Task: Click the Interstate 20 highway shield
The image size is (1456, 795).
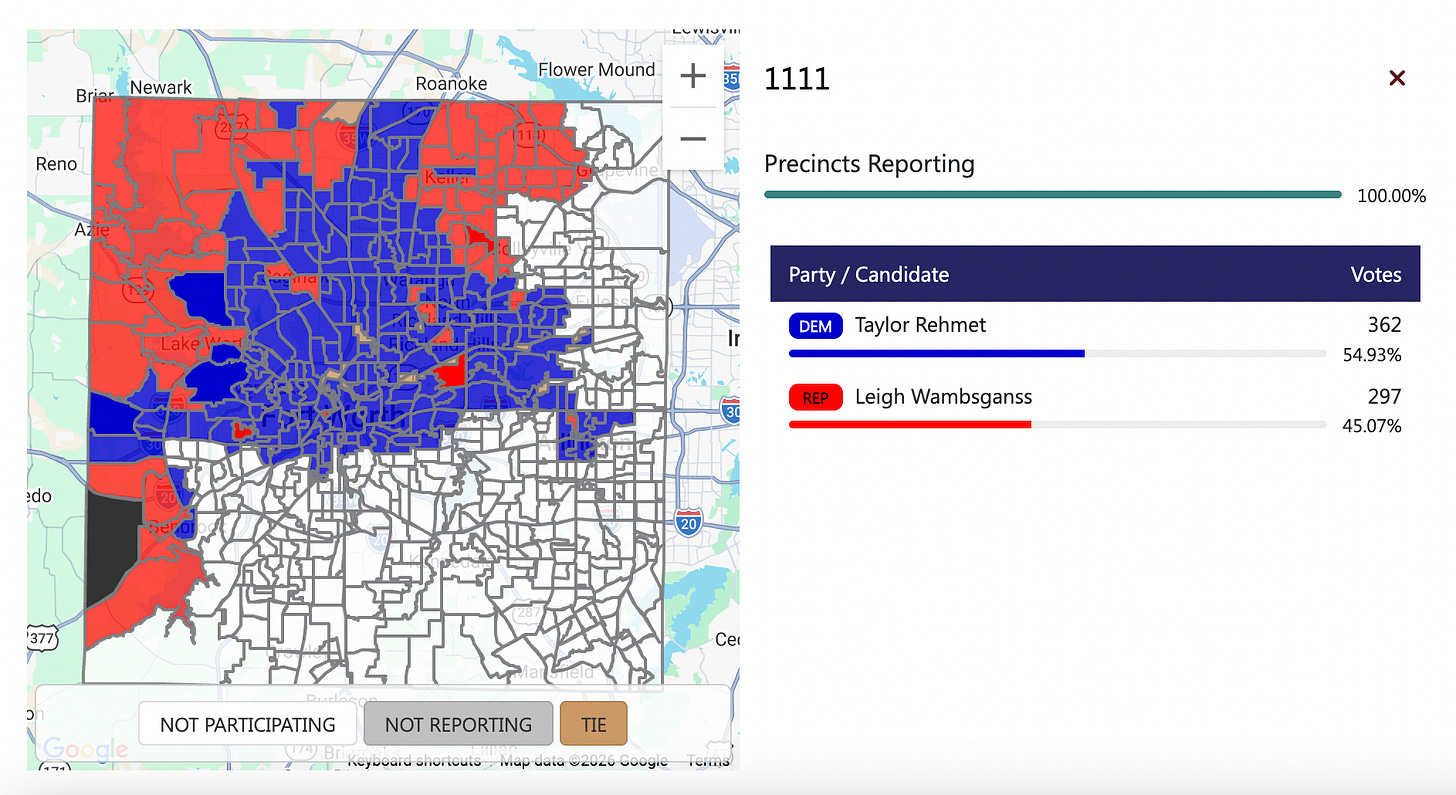Action: pyautogui.click(x=687, y=521)
